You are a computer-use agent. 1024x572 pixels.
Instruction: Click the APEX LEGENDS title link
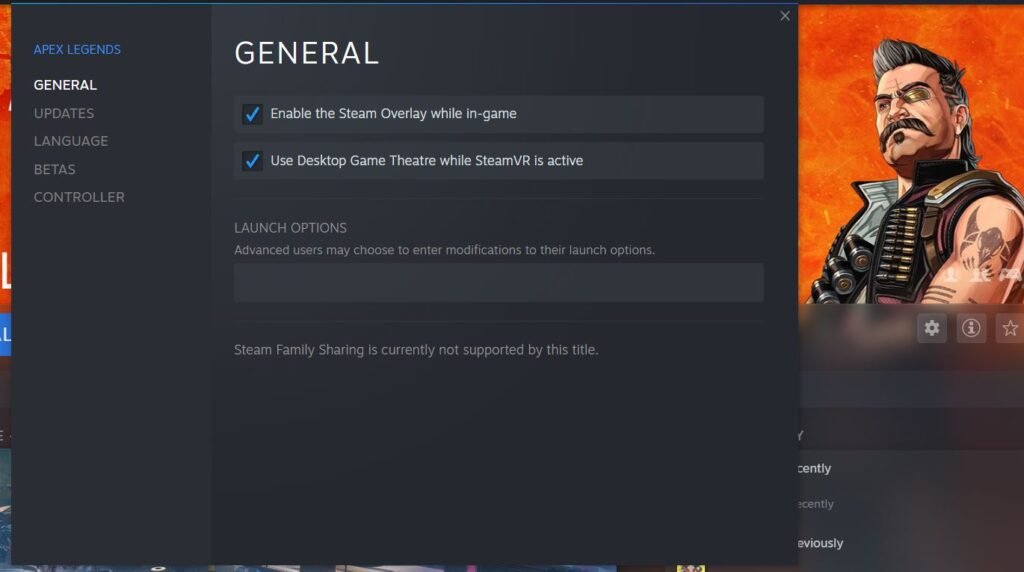(x=77, y=50)
